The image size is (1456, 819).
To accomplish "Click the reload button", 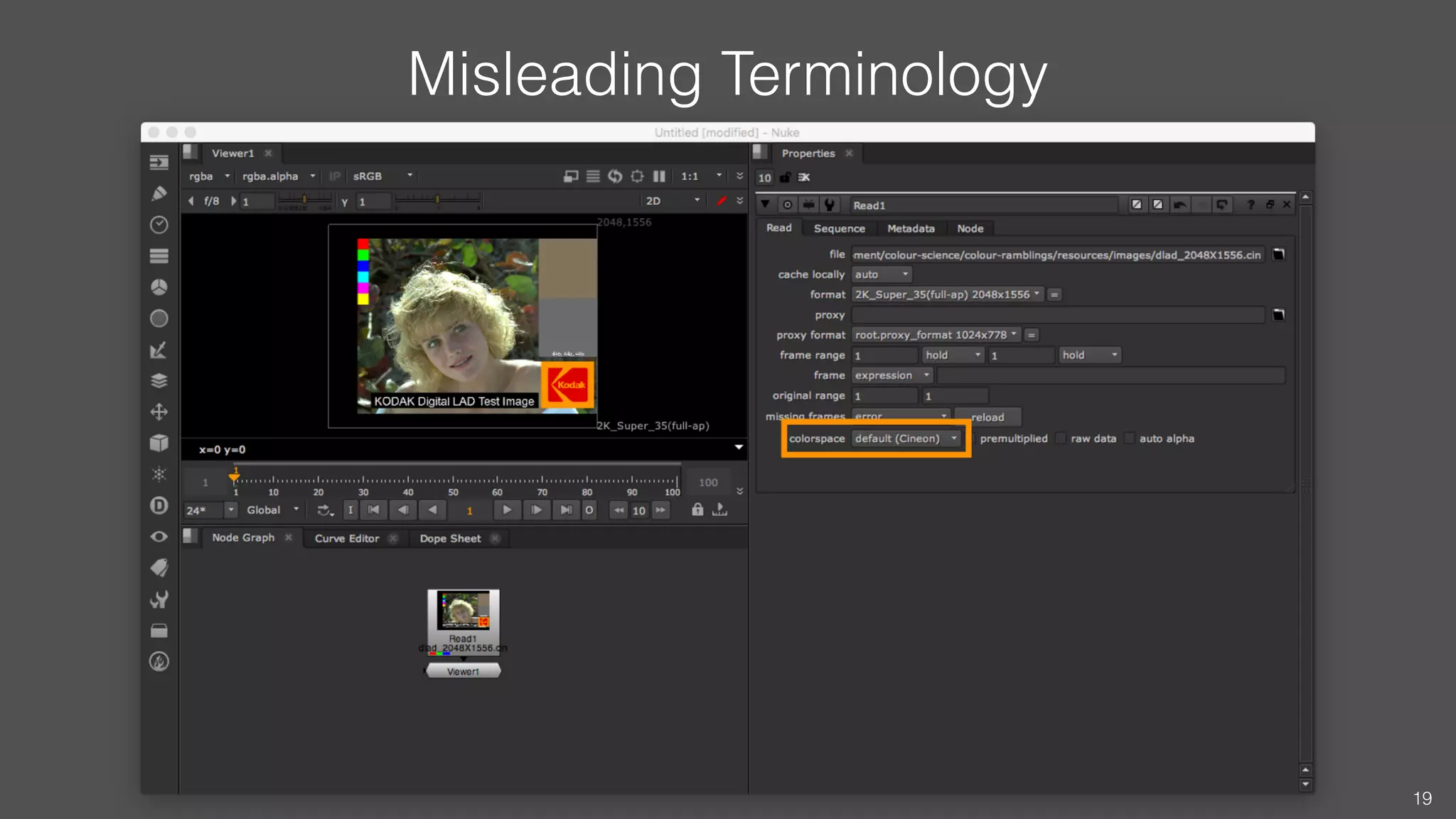I will pyautogui.click(x=987, y=417).
